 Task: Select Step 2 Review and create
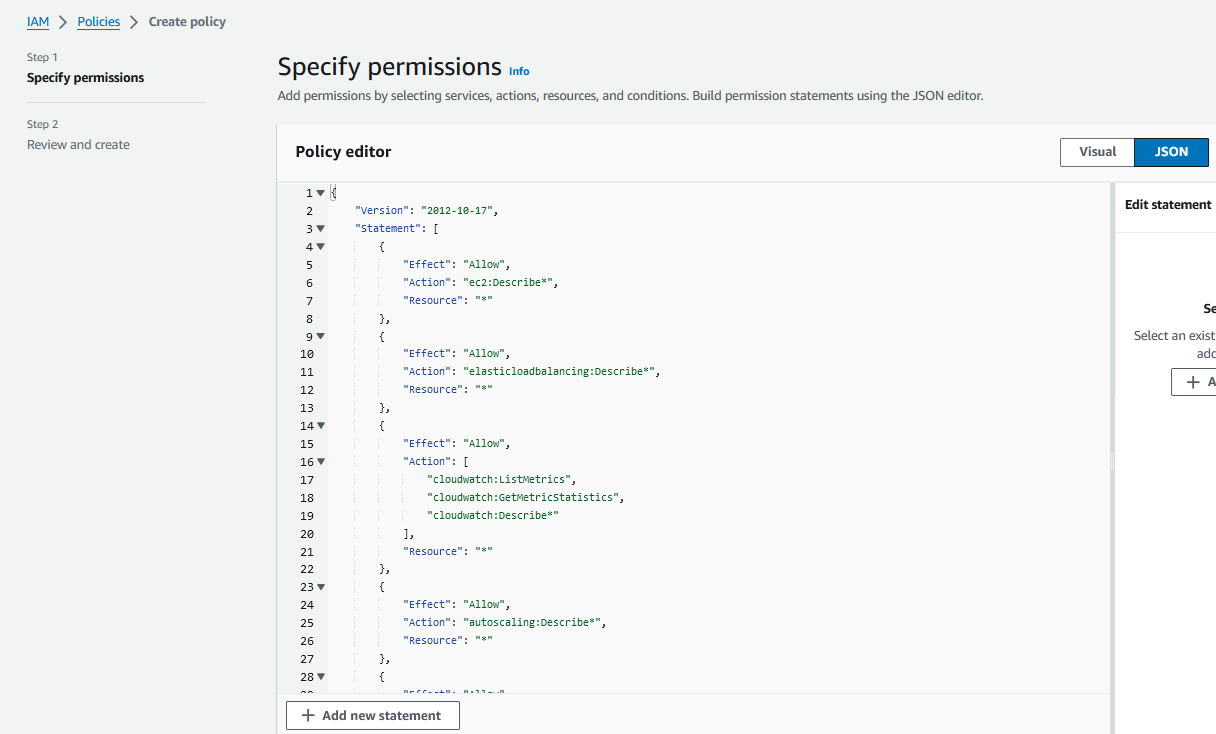[x=78, y=145]
